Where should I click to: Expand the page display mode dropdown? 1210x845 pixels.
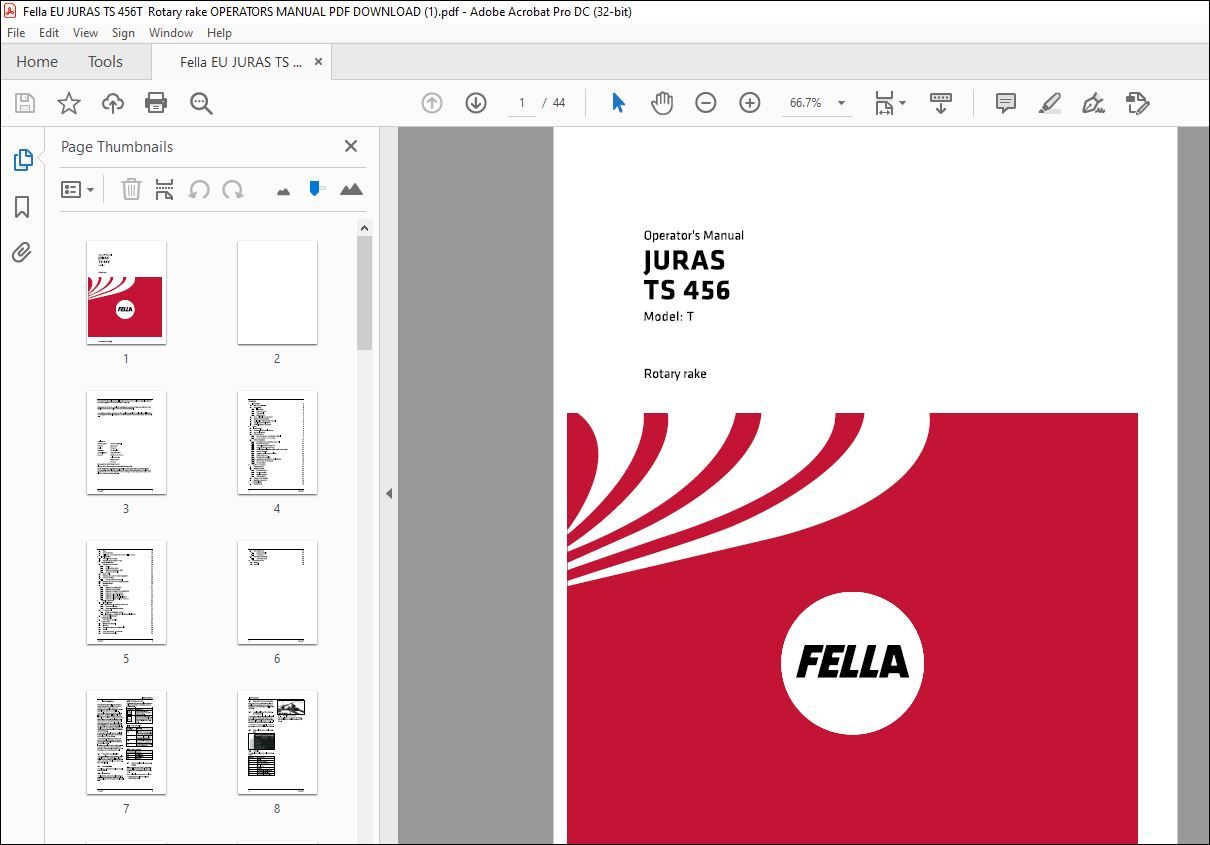[x=901, y=102]
